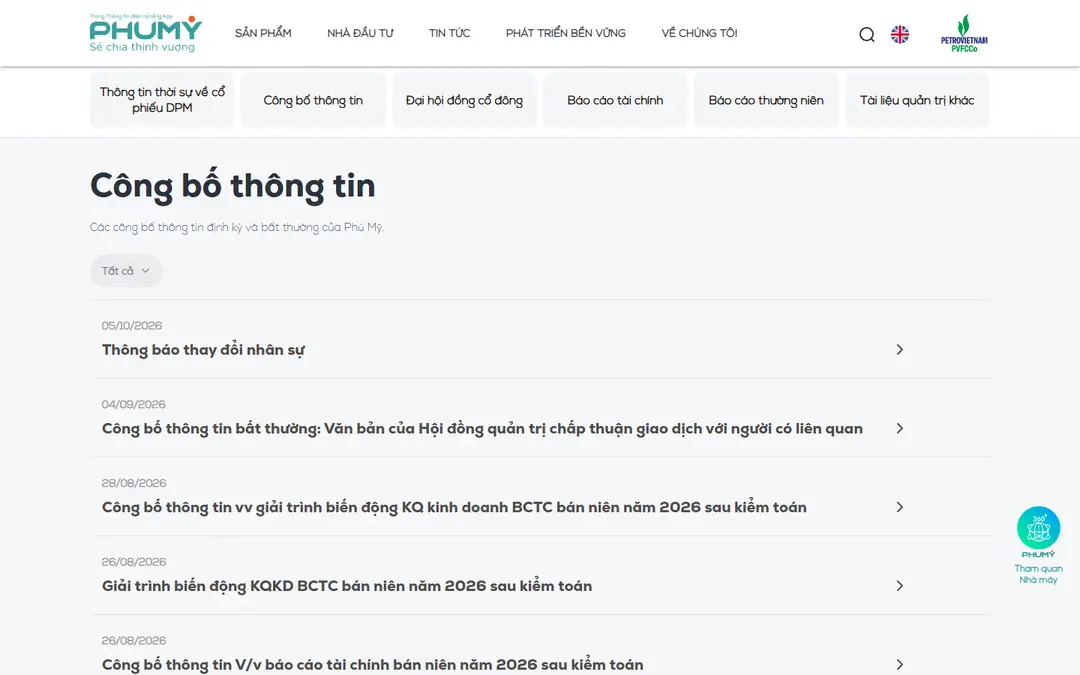The height and width of the screenshot is (675, 1080).
Task: Click chevron beside V/v báo cáo tài chính row
Action: (900, 665)
